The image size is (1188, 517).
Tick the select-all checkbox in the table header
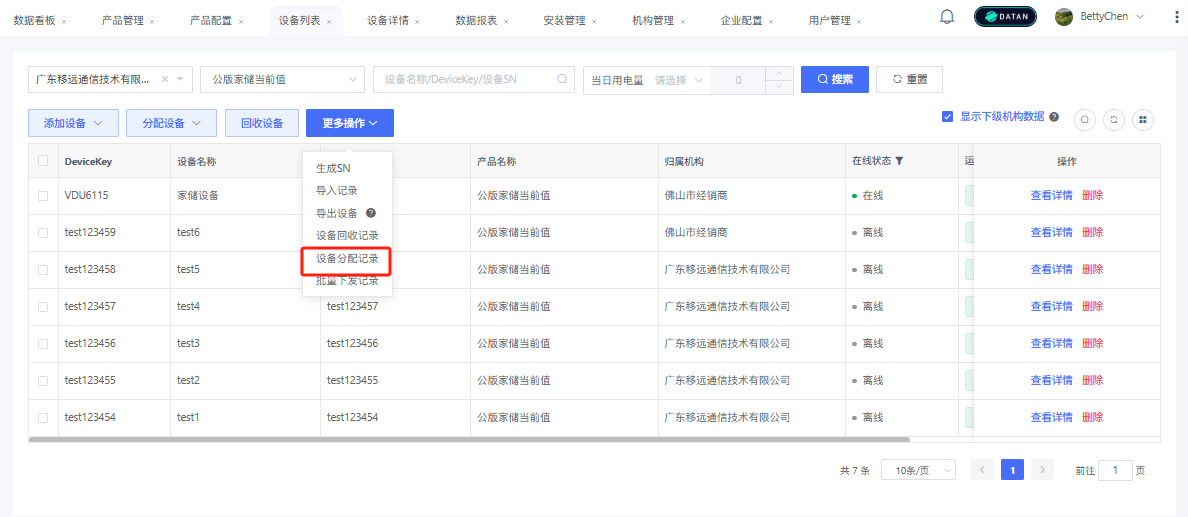coord(43,161)
